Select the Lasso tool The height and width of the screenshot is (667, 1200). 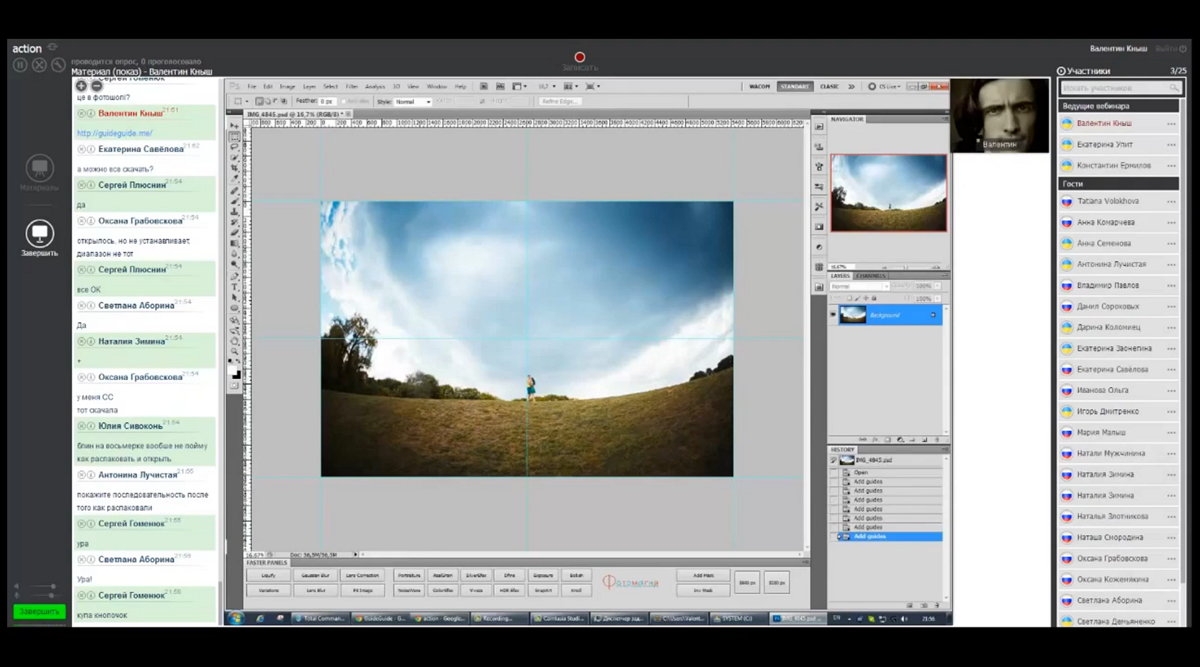click(x=234, y=146)
